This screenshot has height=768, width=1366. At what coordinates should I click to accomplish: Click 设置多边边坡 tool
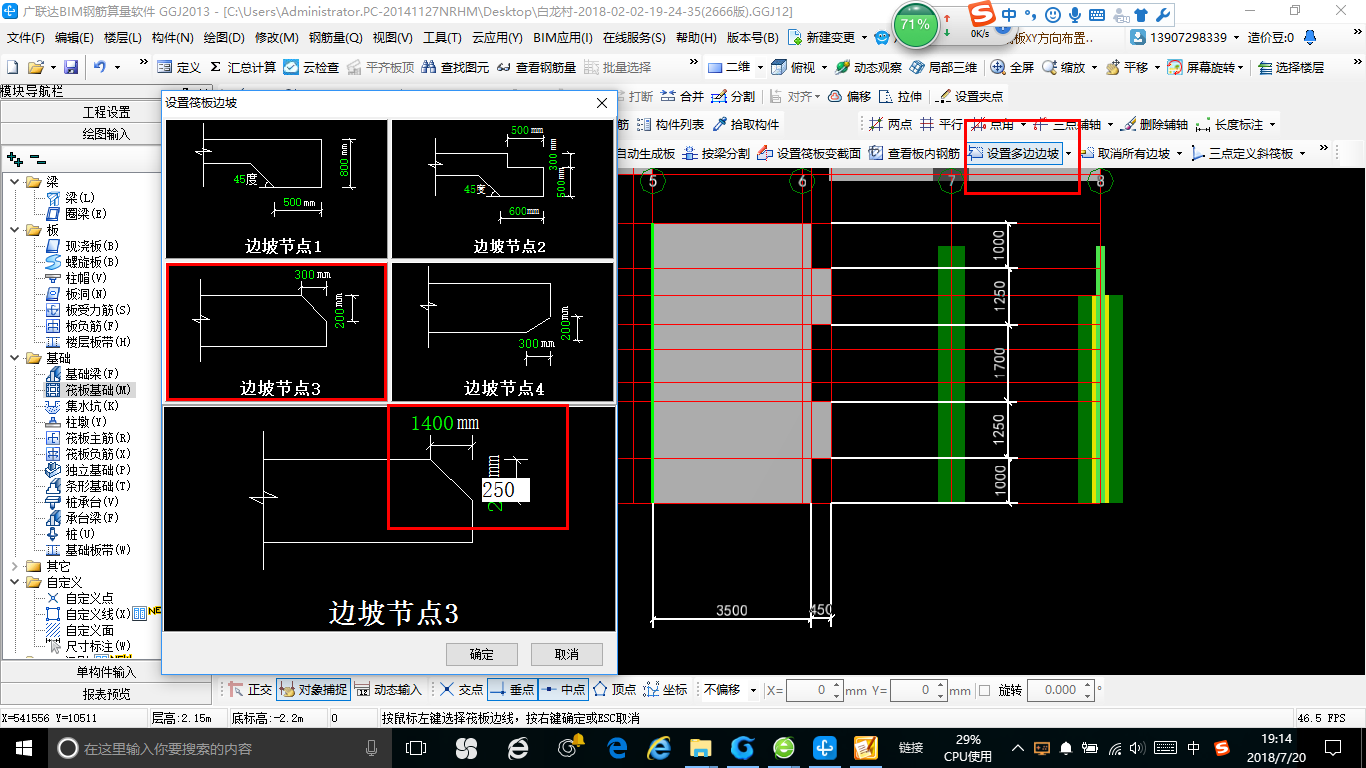coord(1014,153)
